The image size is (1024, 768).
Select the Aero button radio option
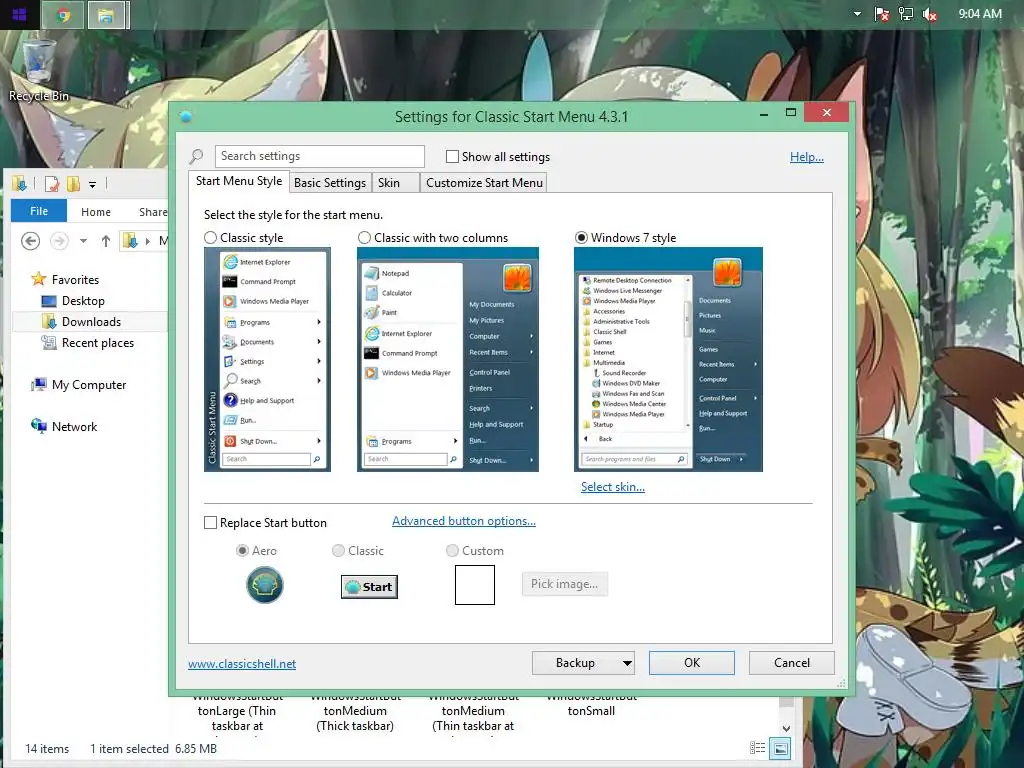coord(242,551)
